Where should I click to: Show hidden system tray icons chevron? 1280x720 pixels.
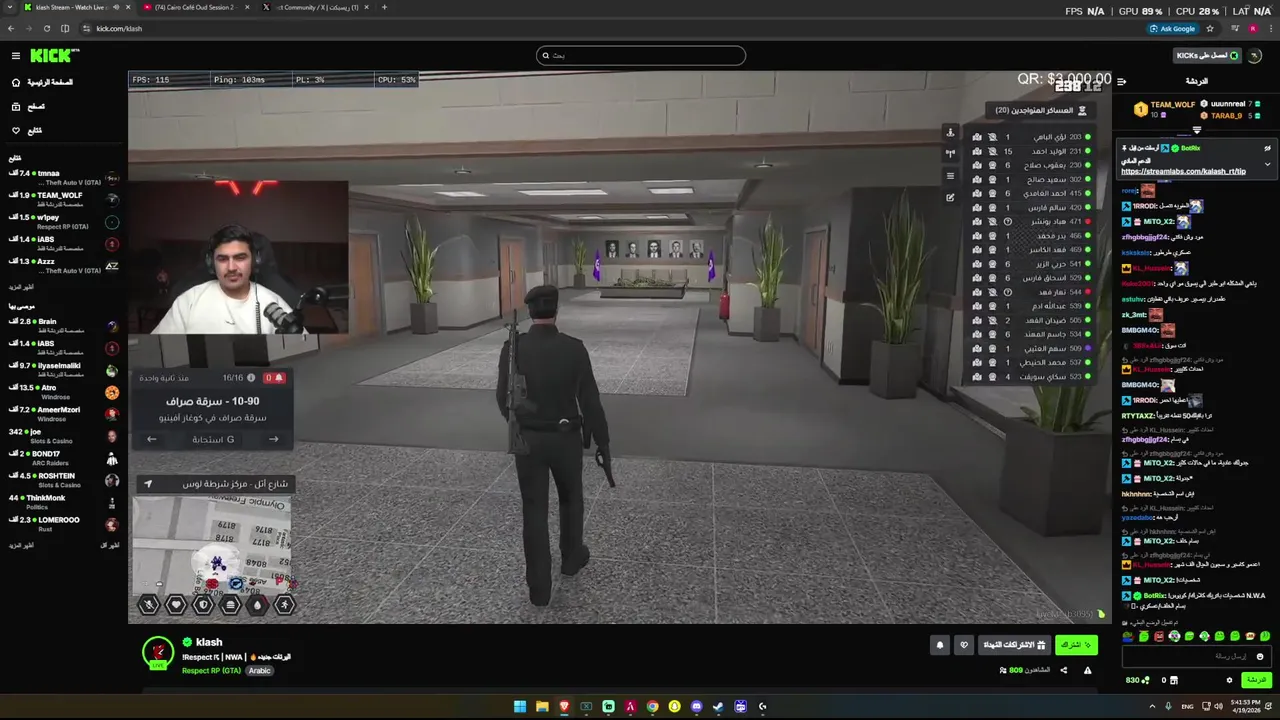coord(1150,706)
